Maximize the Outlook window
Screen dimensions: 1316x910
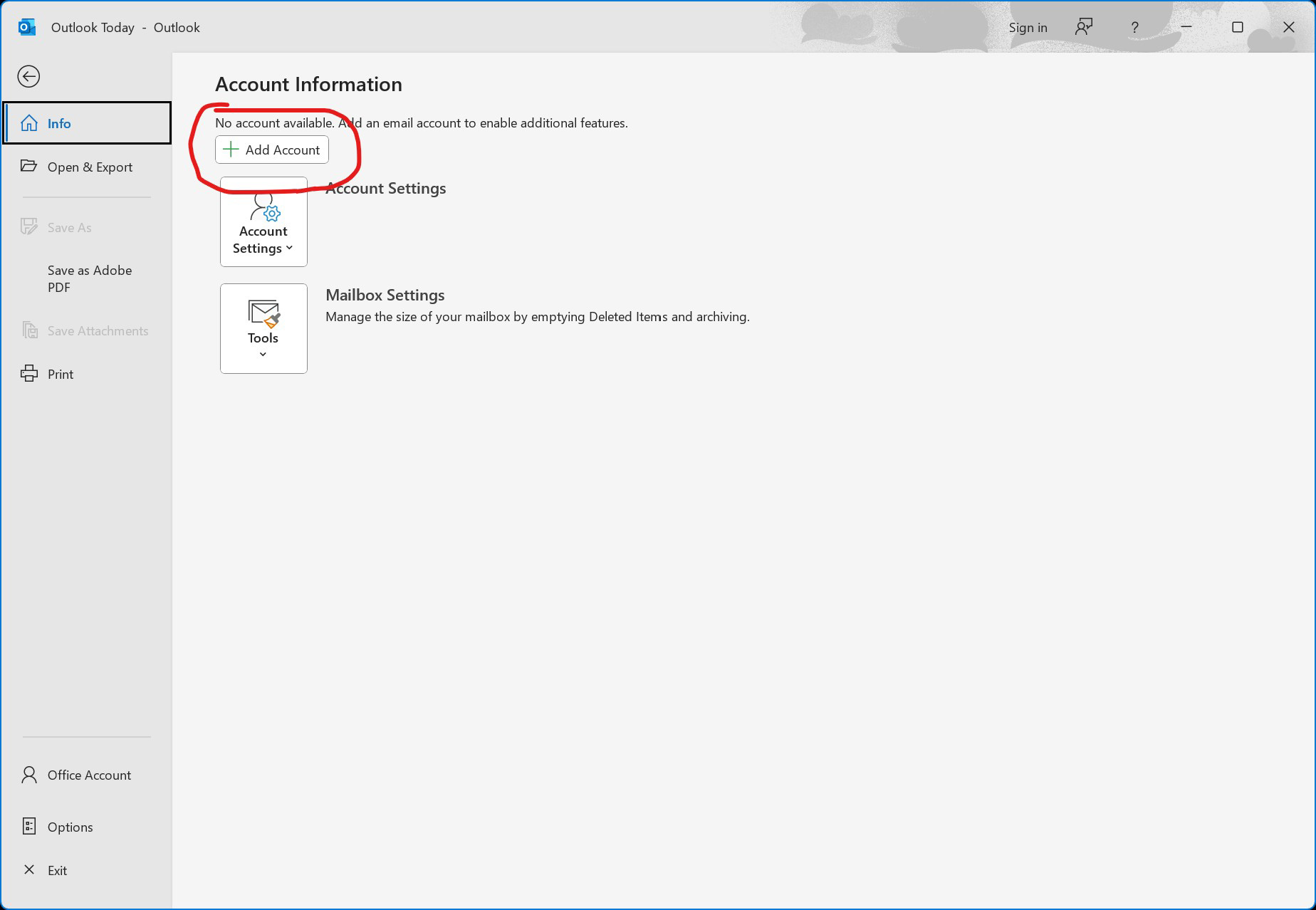point(1238,27)
